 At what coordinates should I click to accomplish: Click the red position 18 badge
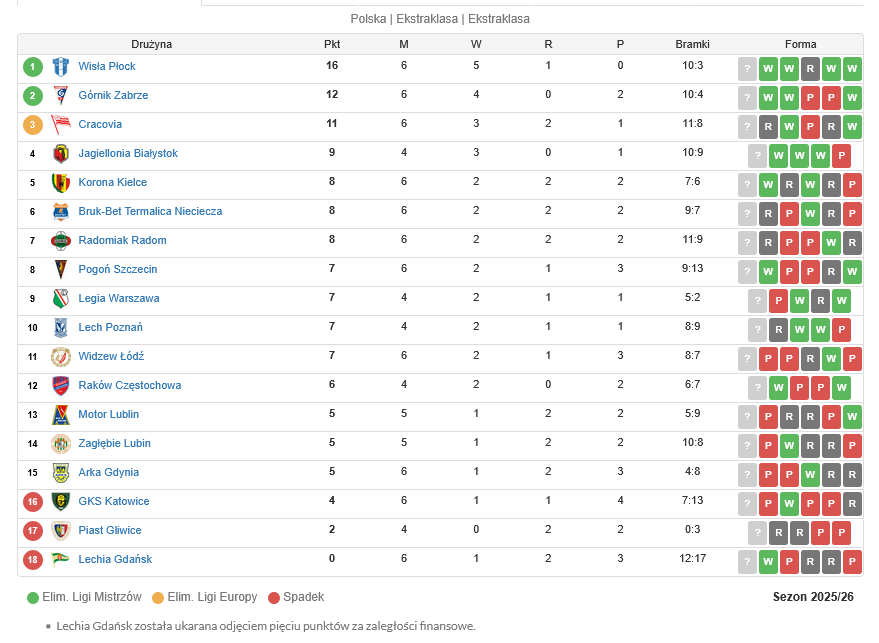33,560
